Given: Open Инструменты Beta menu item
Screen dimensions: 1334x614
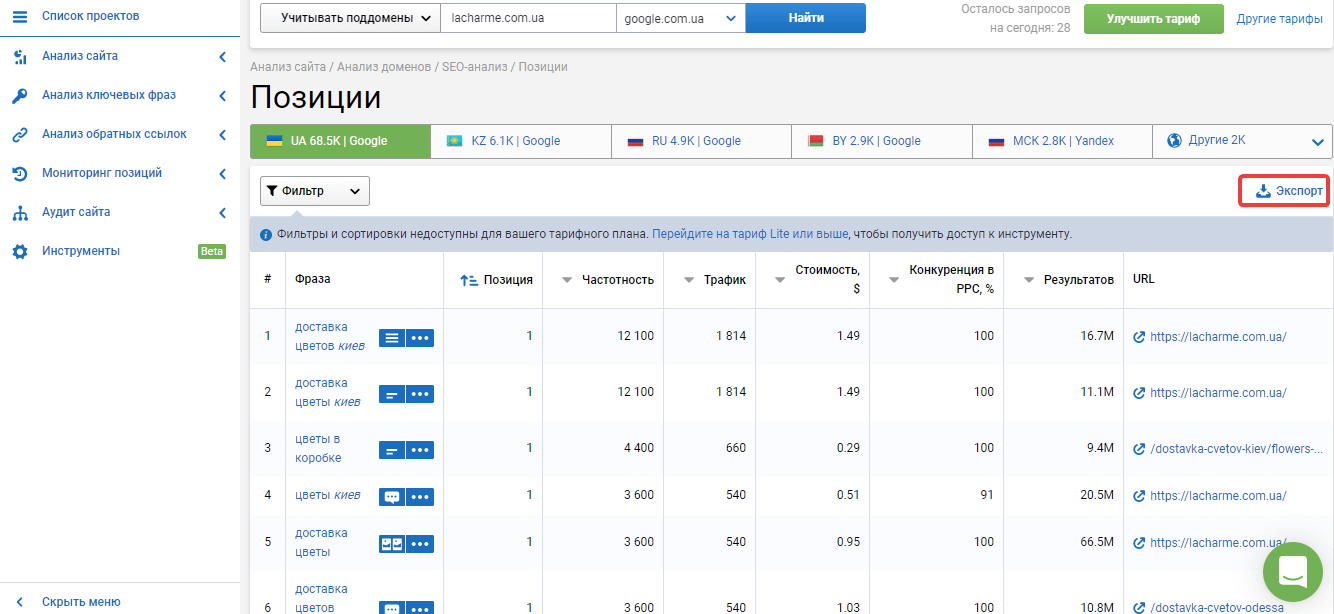Looking at the screenshot, I should coord(120,251).
